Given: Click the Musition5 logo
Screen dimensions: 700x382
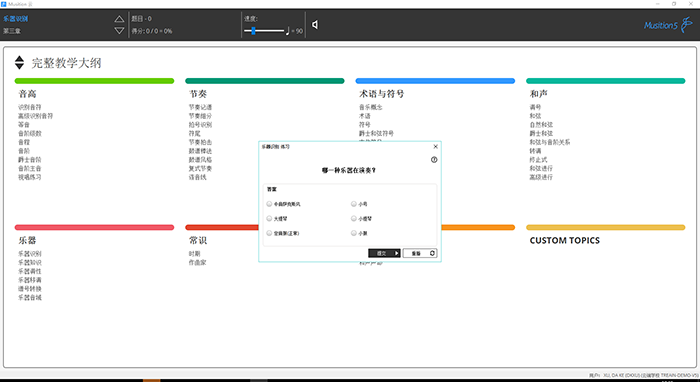Looking at the screenshot, I should 667,25.
